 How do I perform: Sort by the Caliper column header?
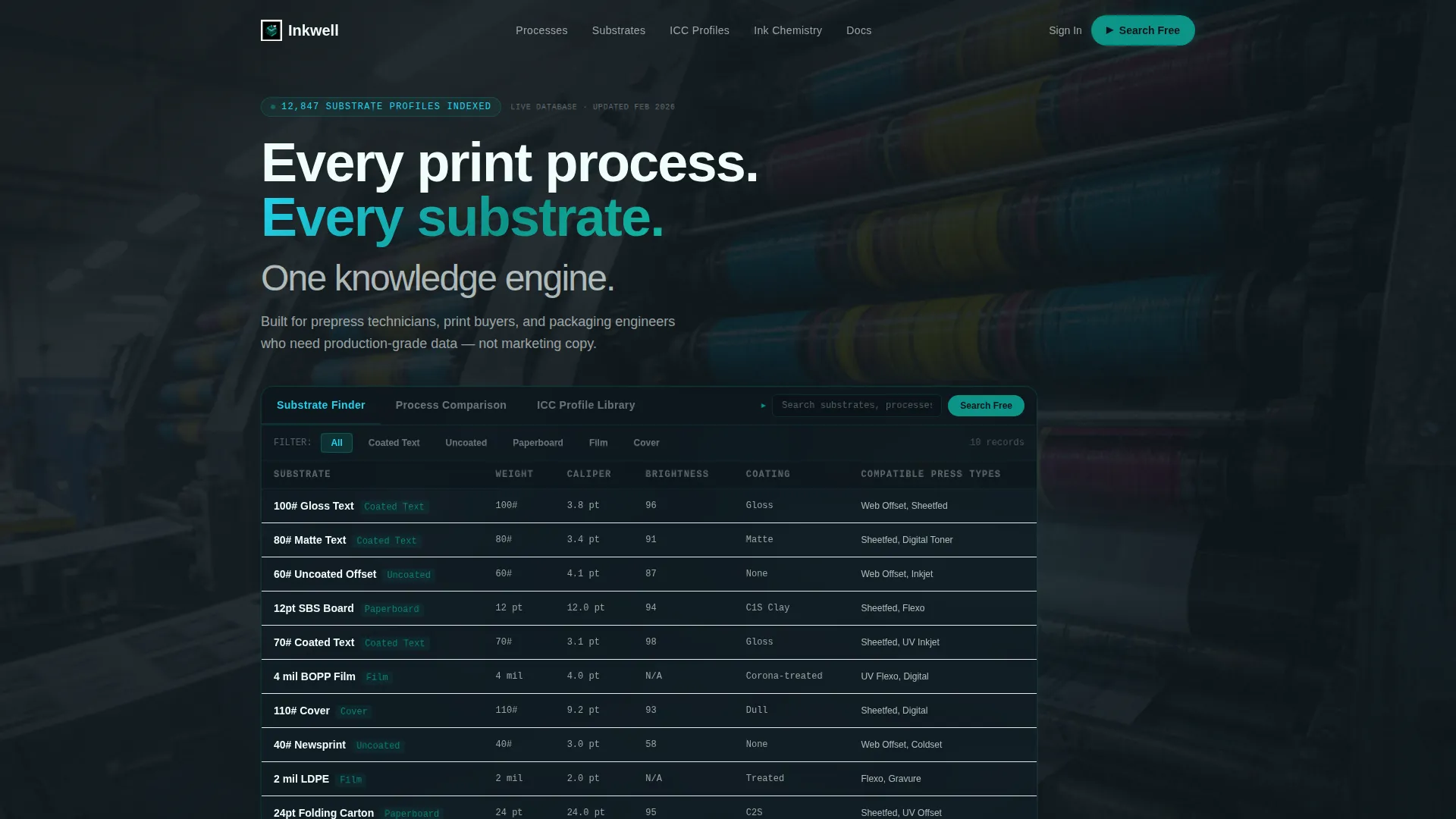[588, 475]
